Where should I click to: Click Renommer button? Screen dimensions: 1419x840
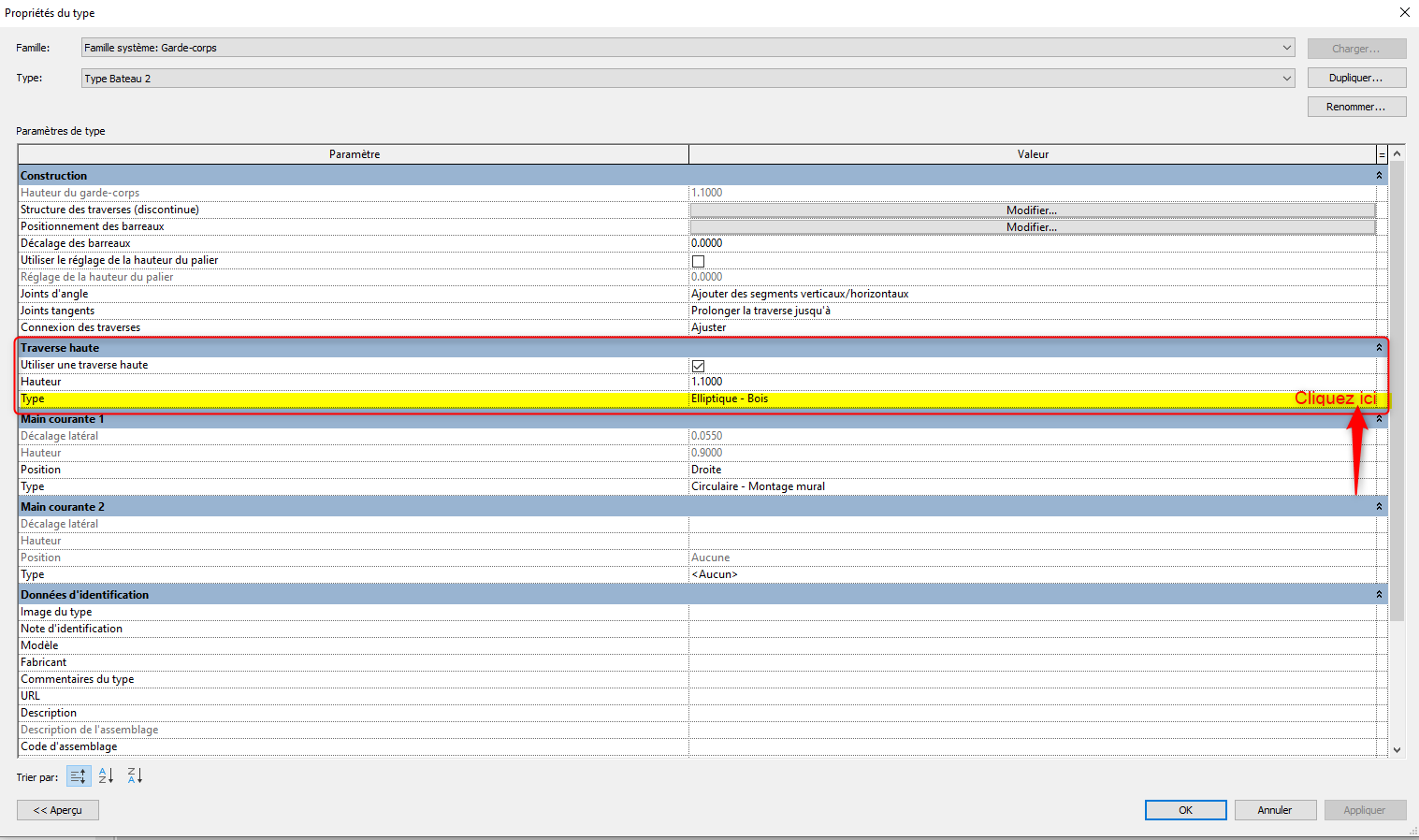coord(1356,107)
